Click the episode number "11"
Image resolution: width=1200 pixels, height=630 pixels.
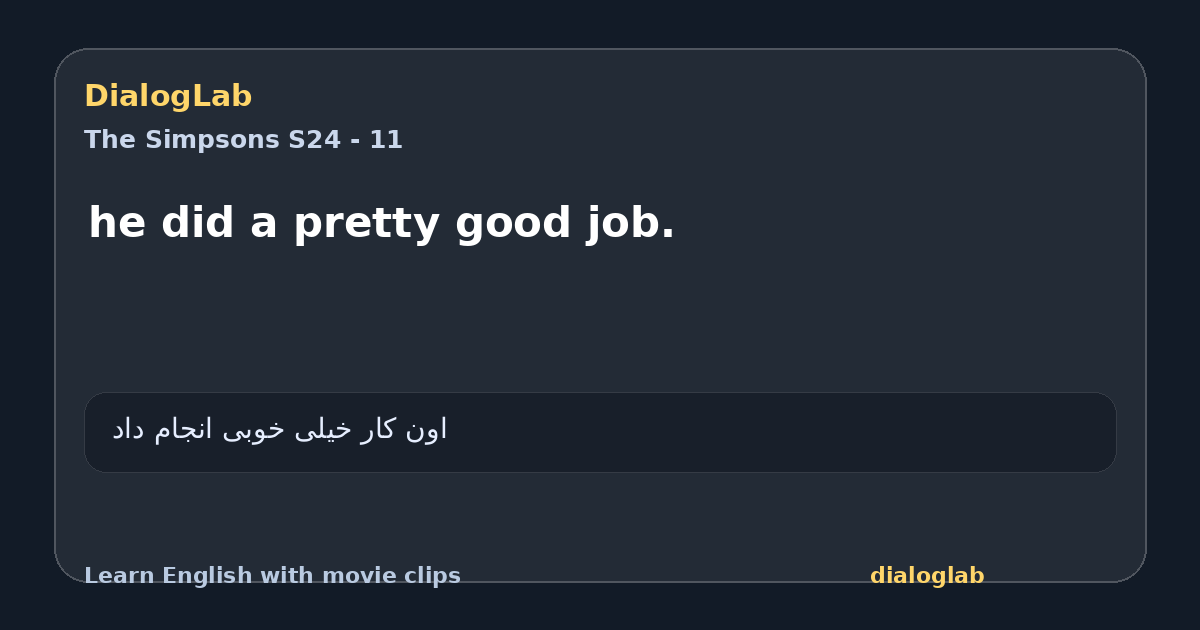point(386,140)
